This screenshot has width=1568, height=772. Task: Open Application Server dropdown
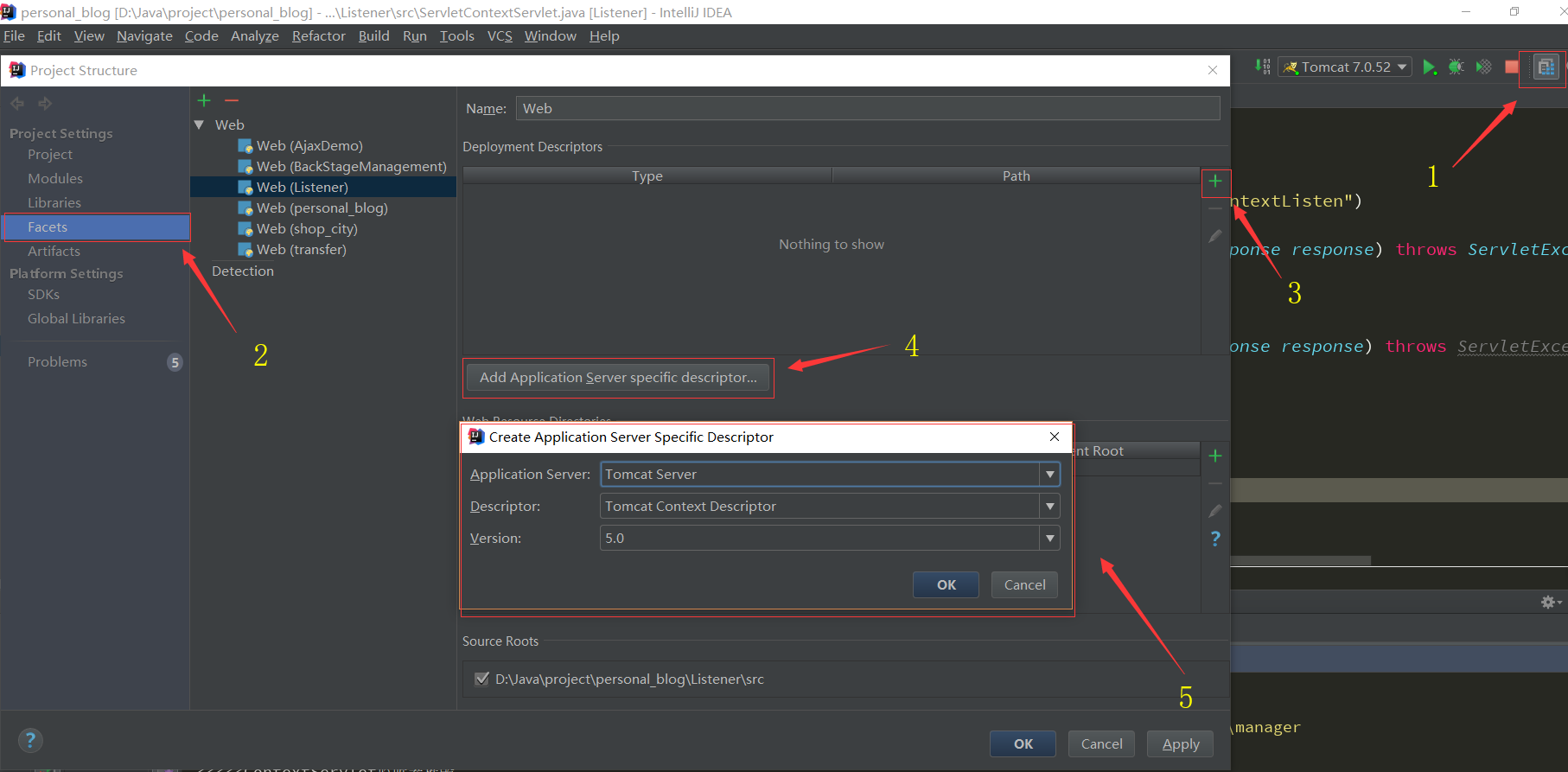click(1049, 475)
